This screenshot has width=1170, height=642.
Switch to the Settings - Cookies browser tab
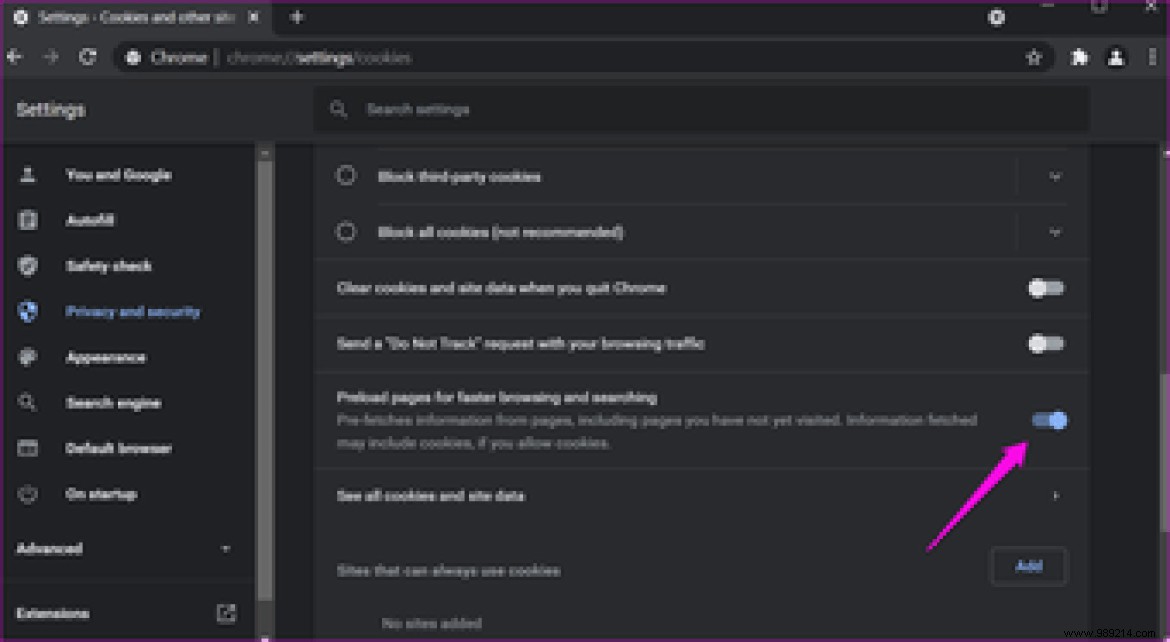130,17
